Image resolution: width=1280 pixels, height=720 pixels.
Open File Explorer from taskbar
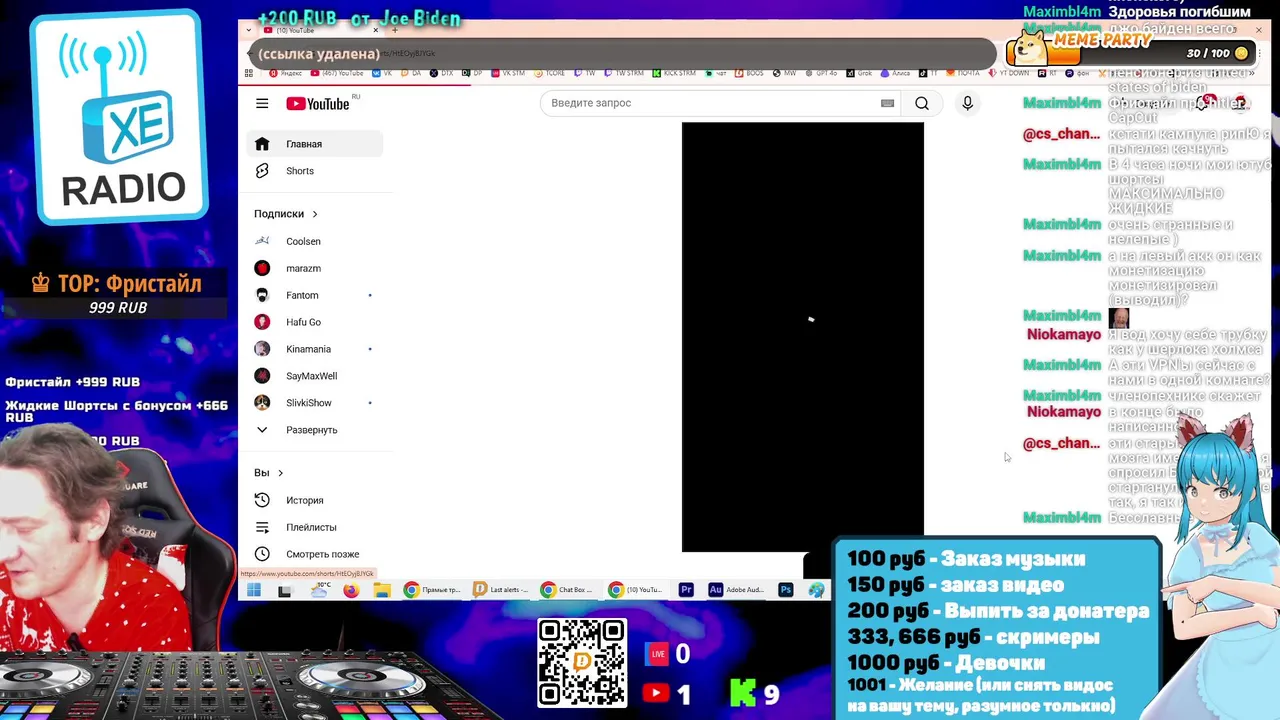(381, 590)
